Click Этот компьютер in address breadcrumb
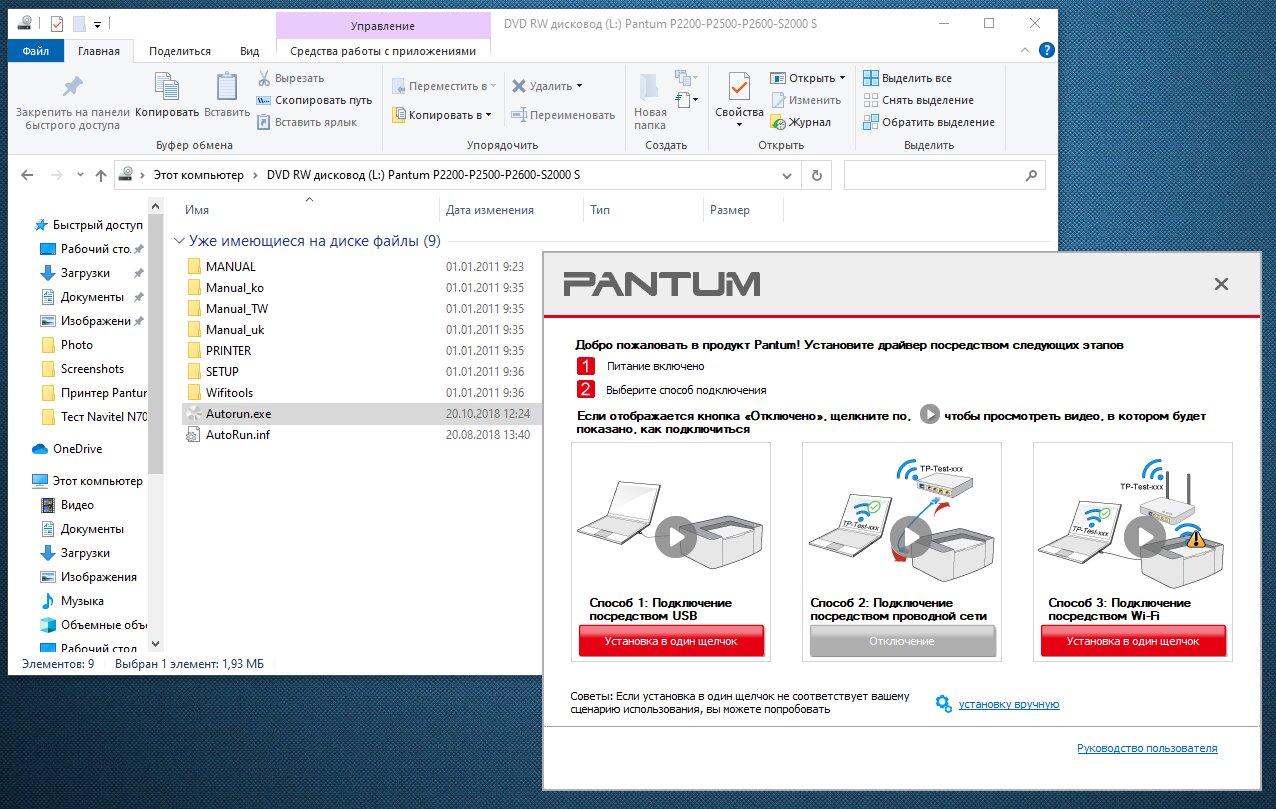Image resolution: width=1276 pixels, height=809 pixels. tap(197, 175)
